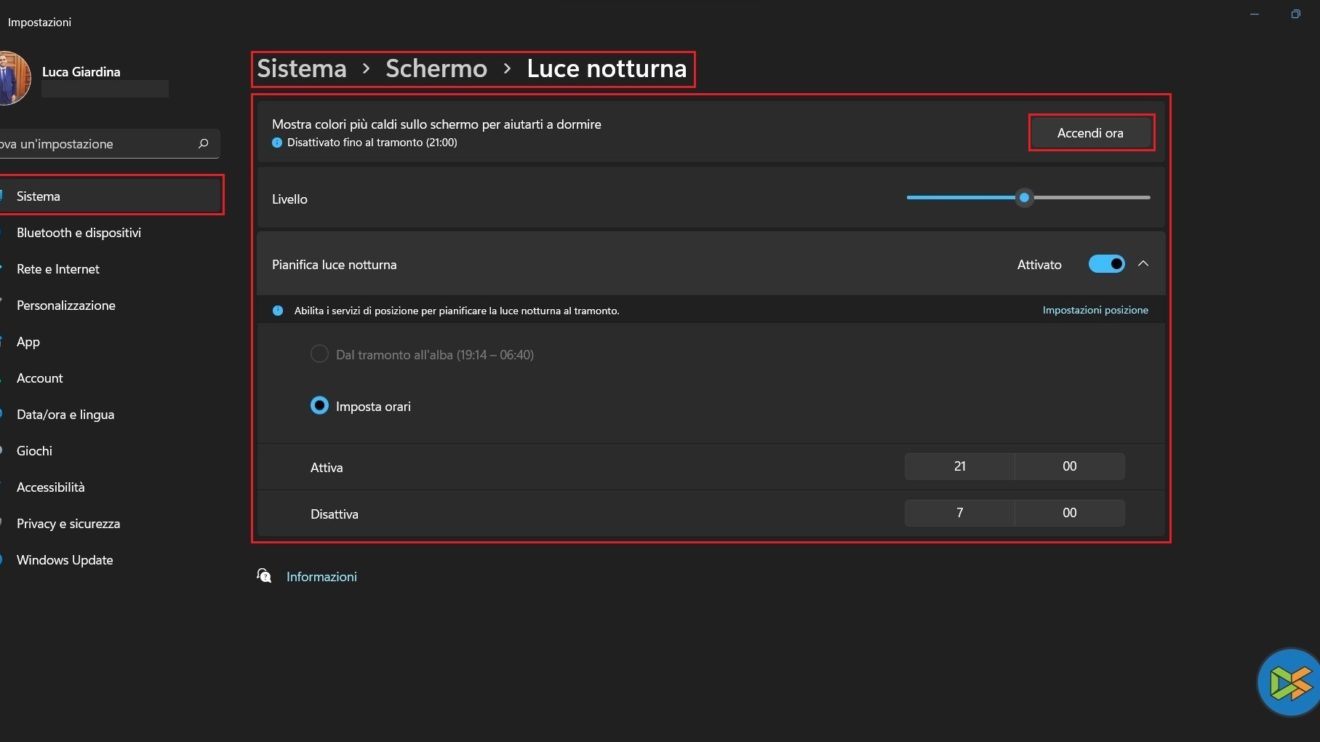Image resolution: width=1320 pixels, height=742 pixels.
Task: Collapse the Pianifica luce notturna section
Action: click(x=1143, y=264)
